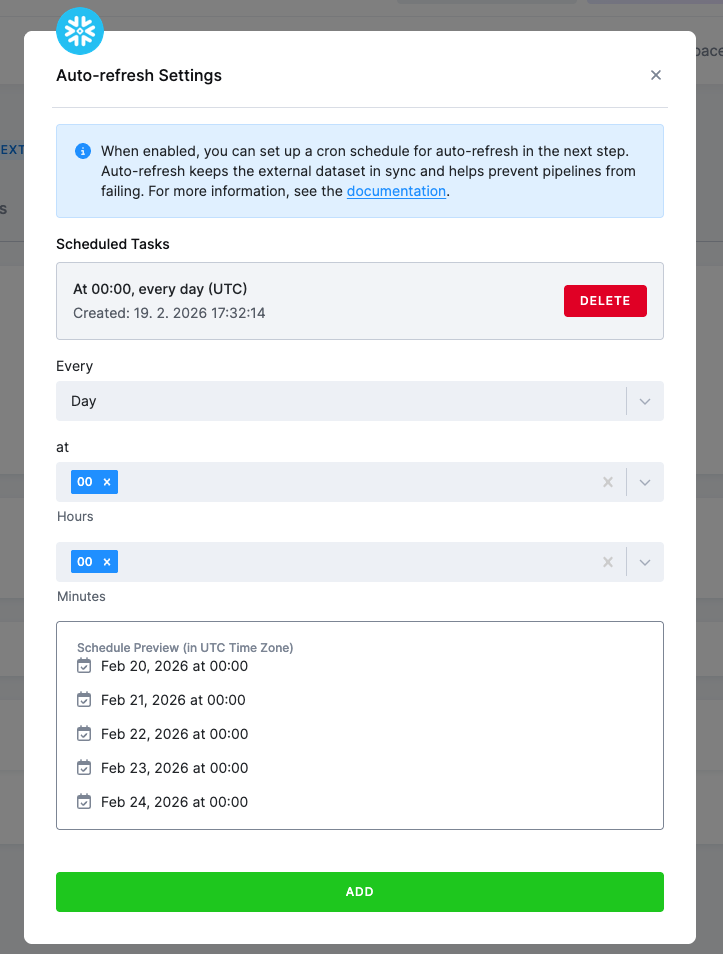Click the calendar icon beside Feb 23, 2026
The width and height of the screenshot is (723, 954).
click(84, 768)
